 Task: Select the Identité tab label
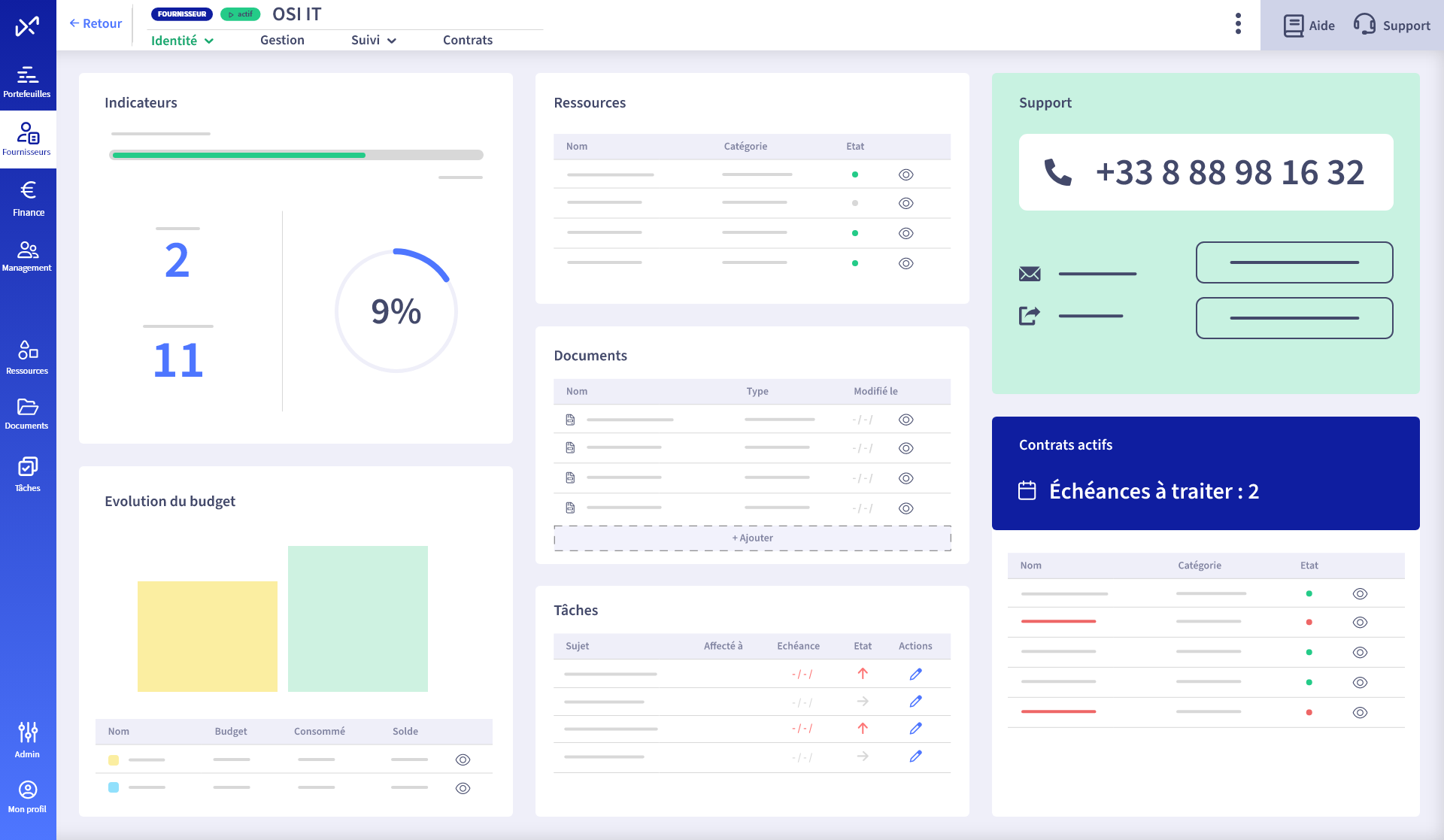point(174,41)
